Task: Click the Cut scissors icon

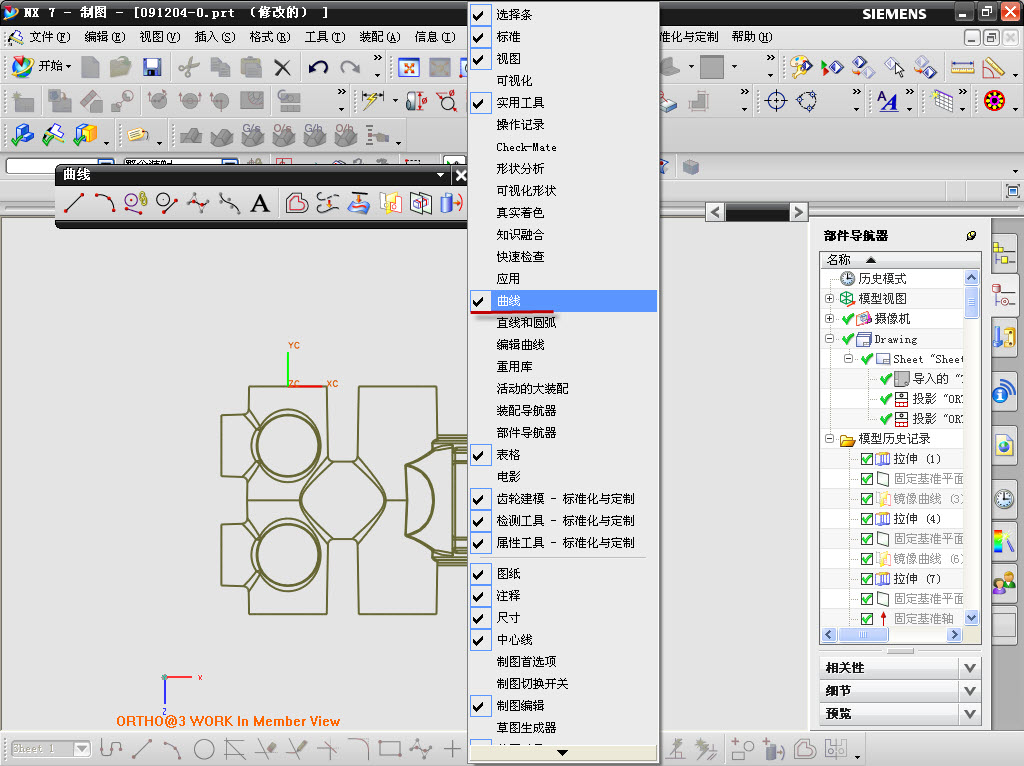Action: click(x=189, y=67)
